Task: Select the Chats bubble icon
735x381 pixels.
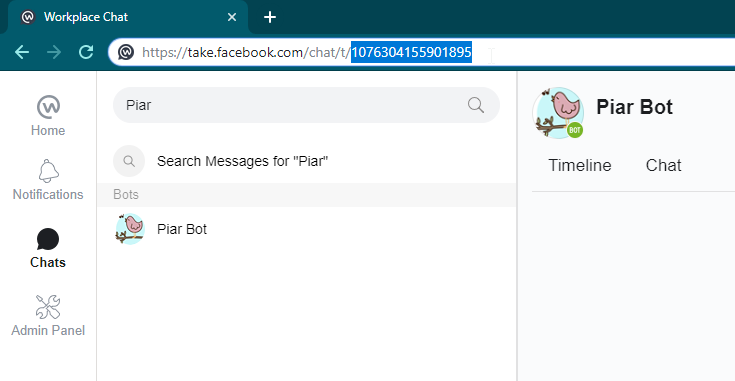Action: click(48, 239)
